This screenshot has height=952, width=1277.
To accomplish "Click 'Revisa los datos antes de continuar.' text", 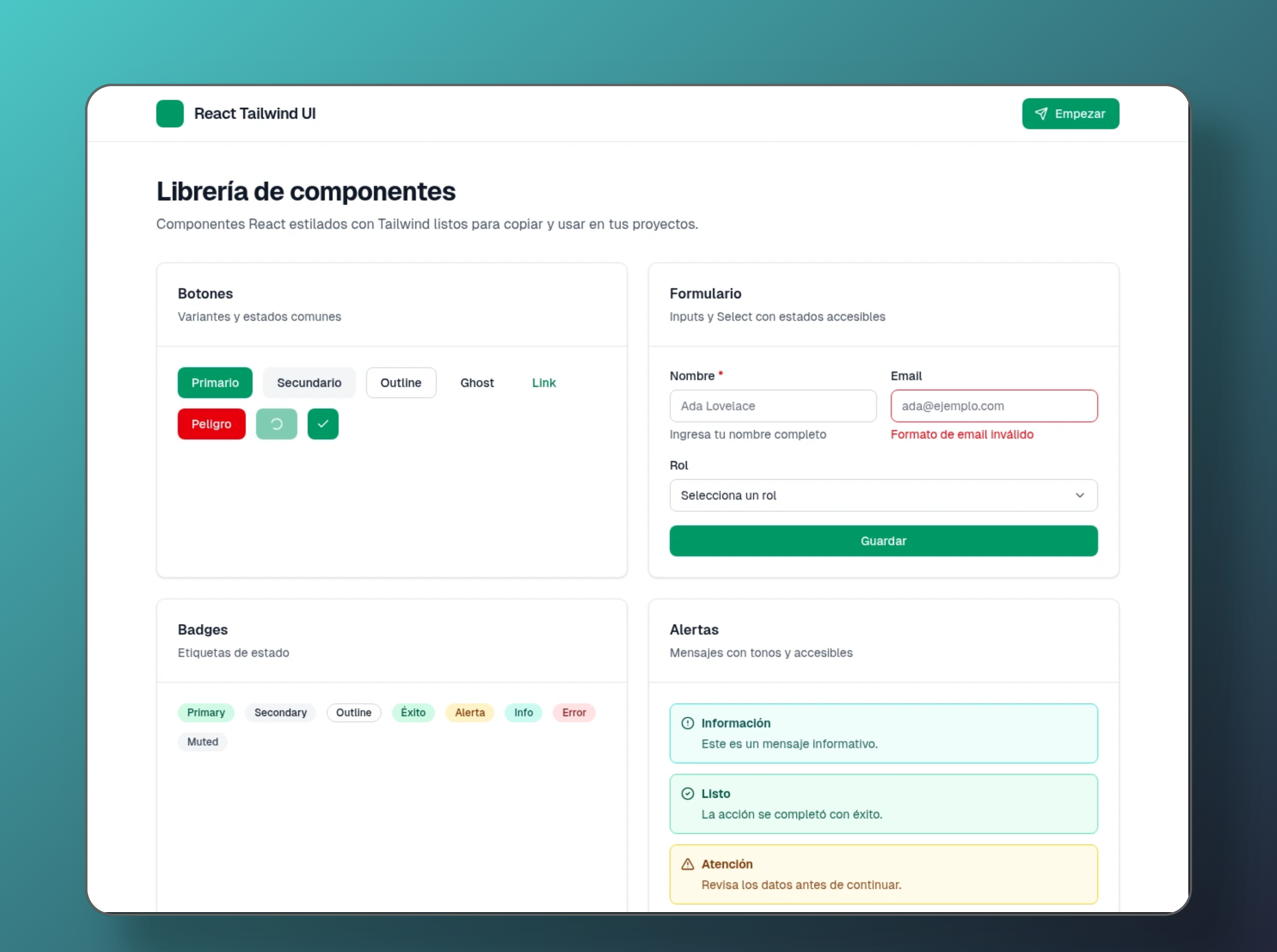I will (801, 885).
